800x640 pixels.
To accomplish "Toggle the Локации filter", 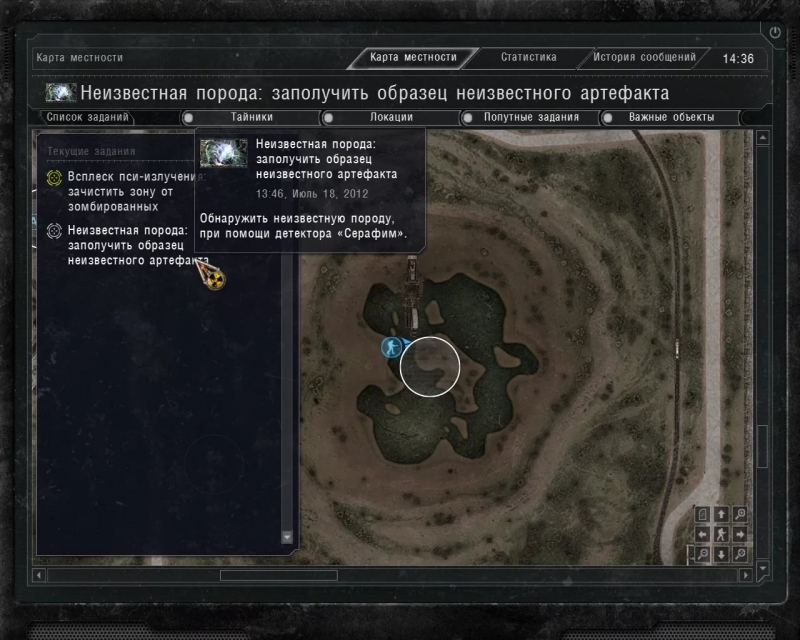I will click(391, 117).
